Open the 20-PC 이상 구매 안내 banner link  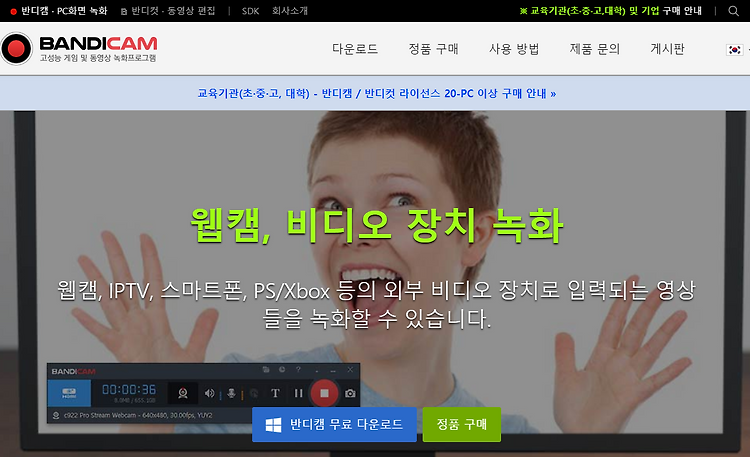coord(377,93)
